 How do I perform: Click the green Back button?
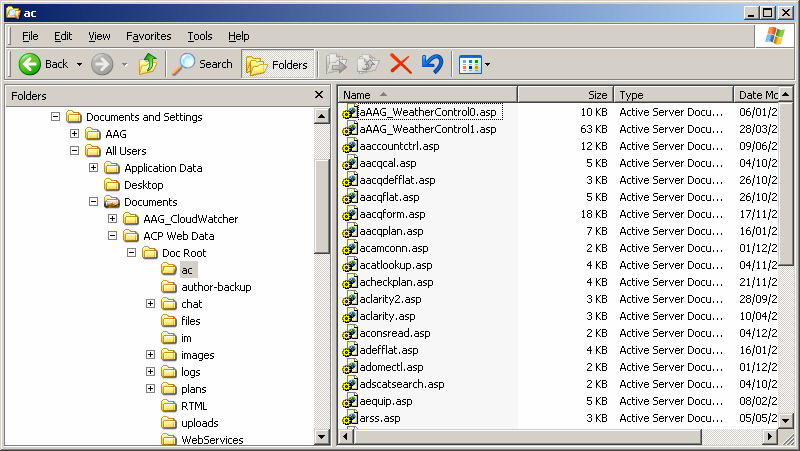point(43,64)
